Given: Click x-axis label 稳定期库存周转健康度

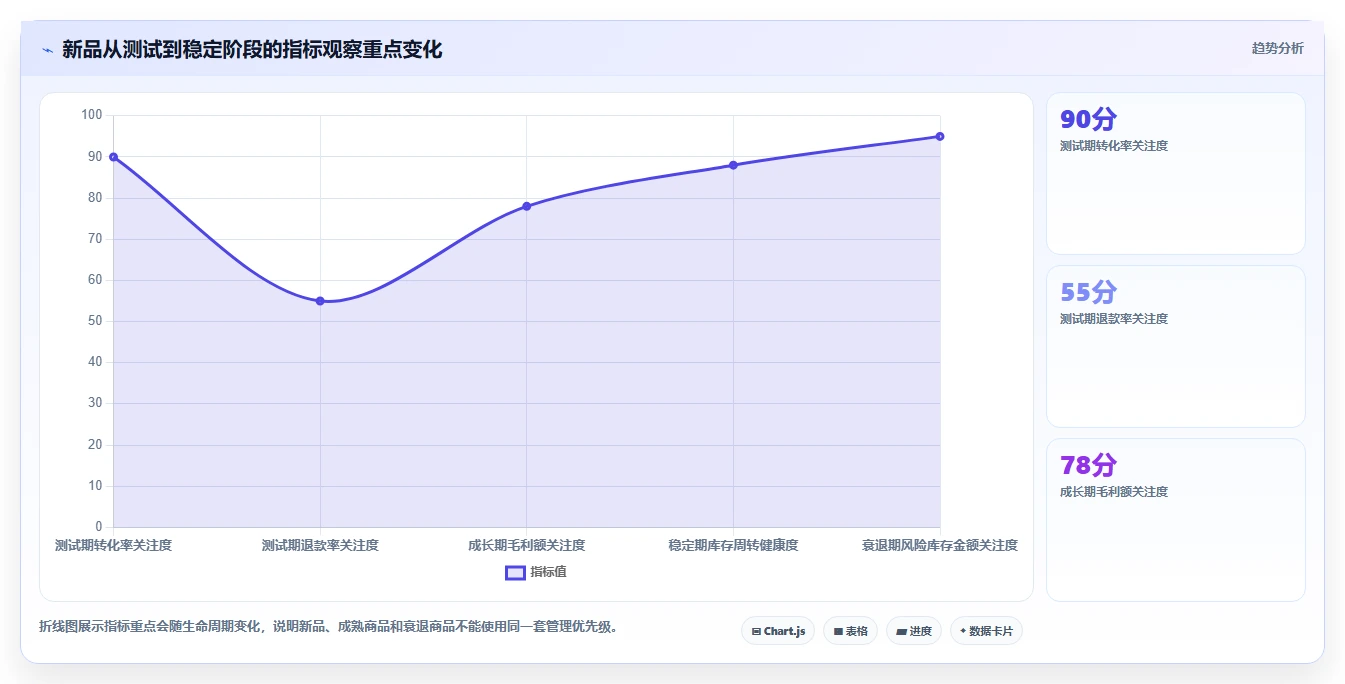Looking at the screenshot, I should coord(733,545).
